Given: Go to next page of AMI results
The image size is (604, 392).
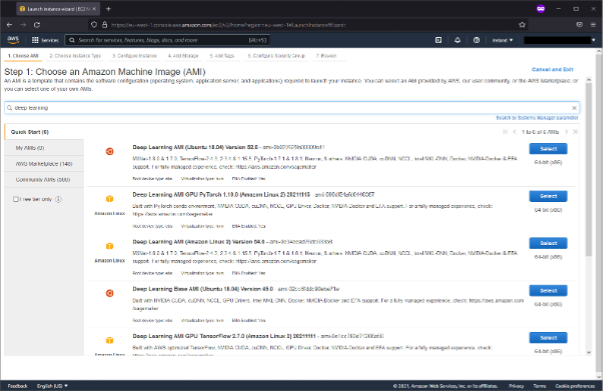Looking at the screenshot, I should 566,132.
